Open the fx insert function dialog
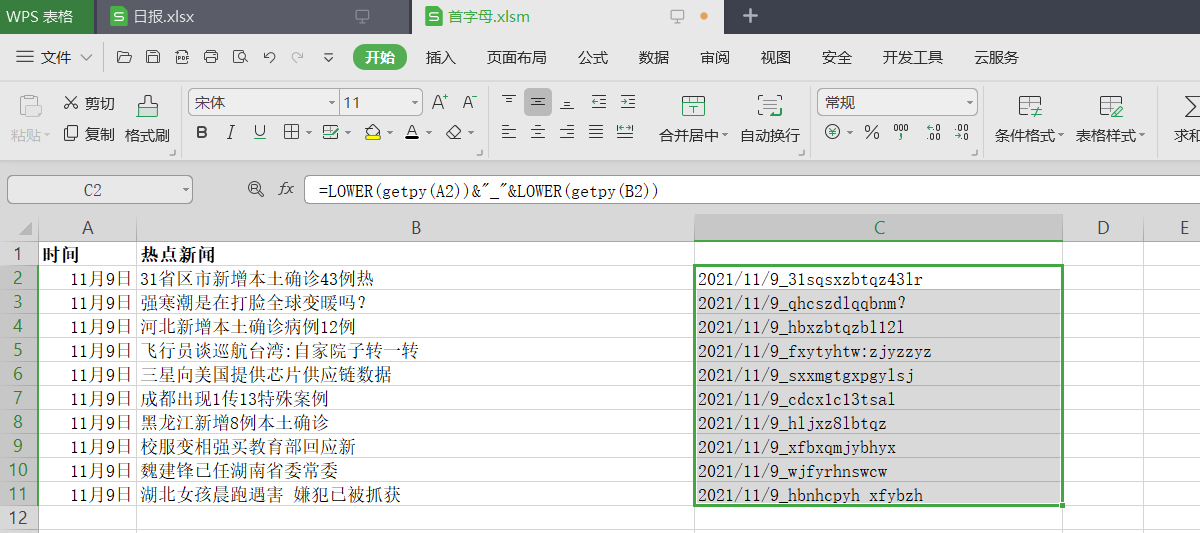Screen dimensions: 1200x533 (286, 189)
